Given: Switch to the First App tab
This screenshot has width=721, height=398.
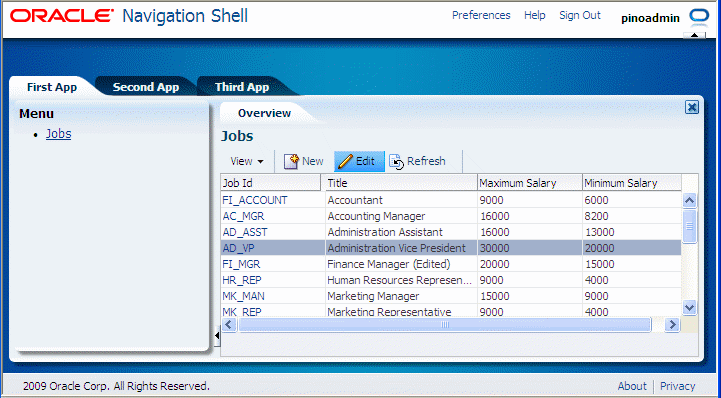Looking at the screenshot, I should tap(52, 87).
